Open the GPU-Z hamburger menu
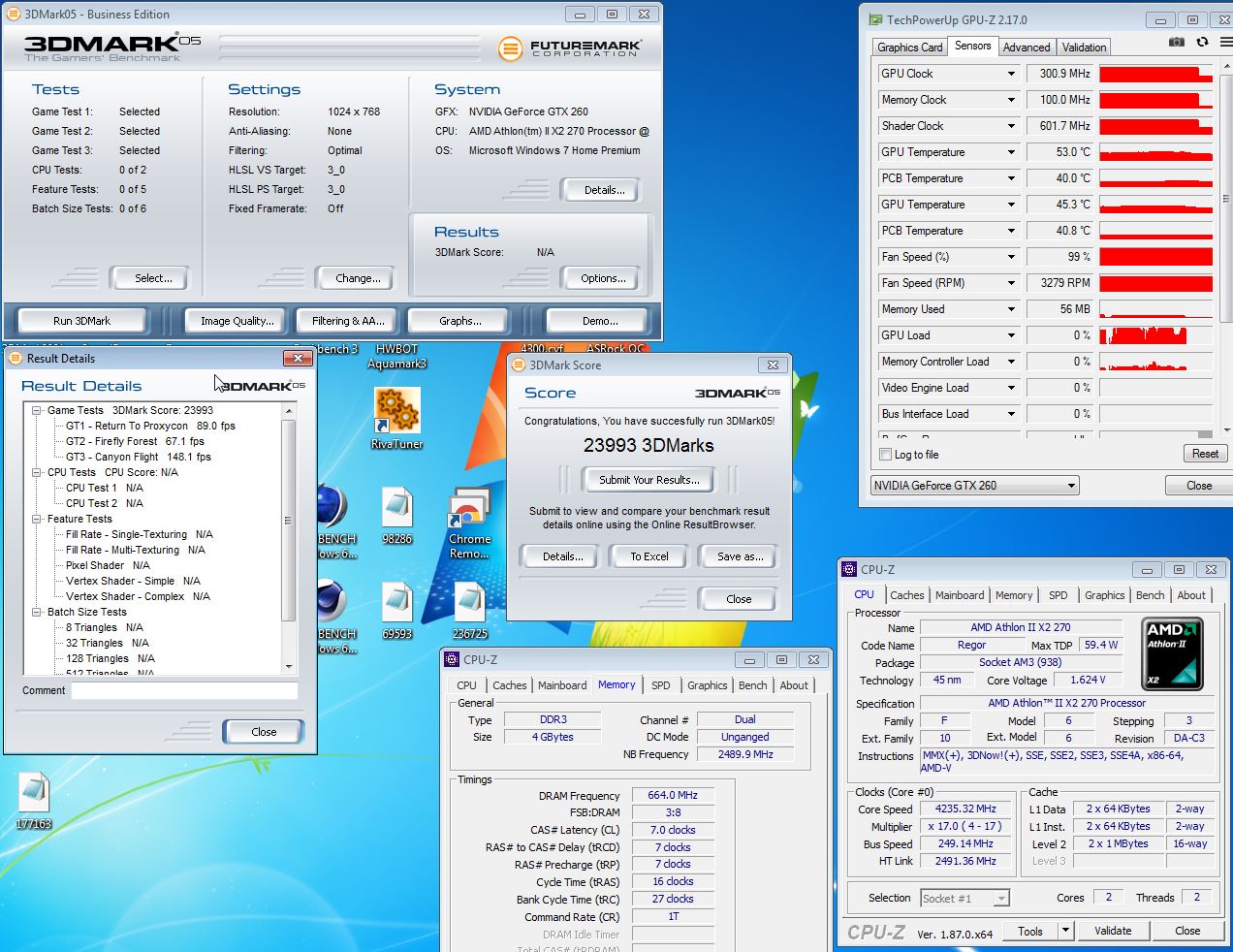The width and height of the screenshot is (1233, 952). [x=1226, y=43]
